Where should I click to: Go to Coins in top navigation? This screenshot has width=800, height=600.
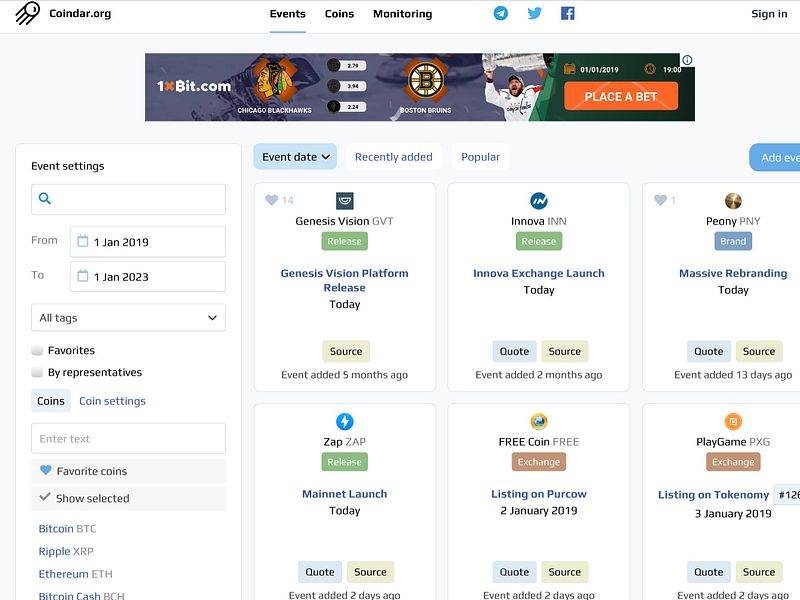[x=339, y=14]
